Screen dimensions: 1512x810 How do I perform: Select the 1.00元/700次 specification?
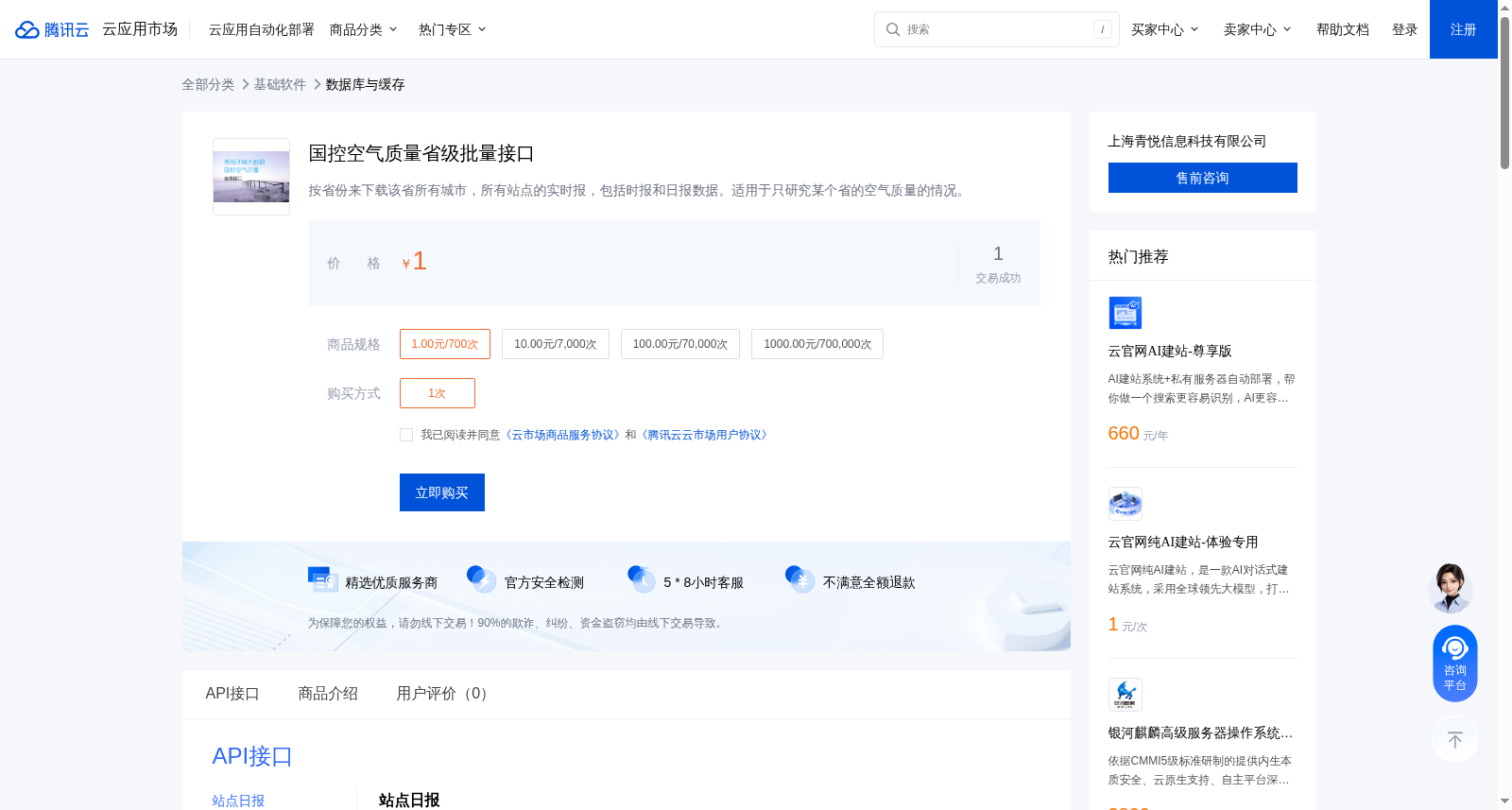[445, 344]
